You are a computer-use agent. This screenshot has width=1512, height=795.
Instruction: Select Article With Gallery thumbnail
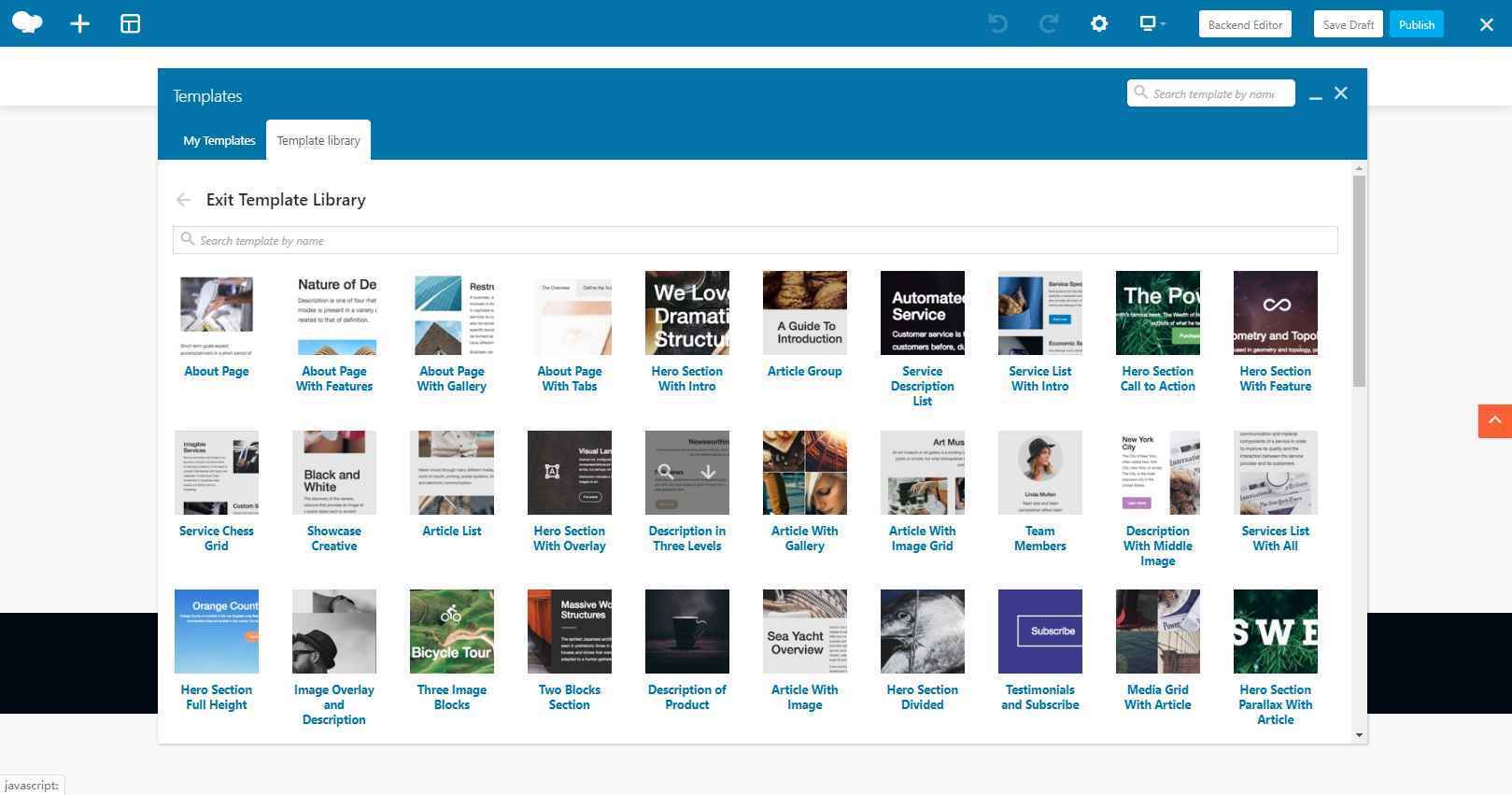tap(805, 473)
